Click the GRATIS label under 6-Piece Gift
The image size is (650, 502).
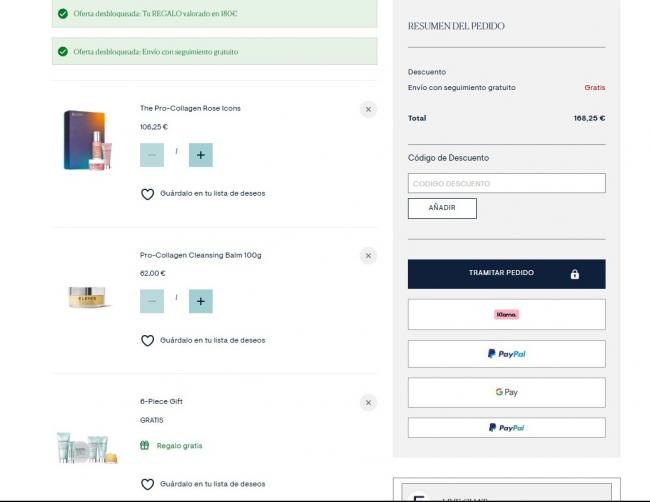[152, 420]
